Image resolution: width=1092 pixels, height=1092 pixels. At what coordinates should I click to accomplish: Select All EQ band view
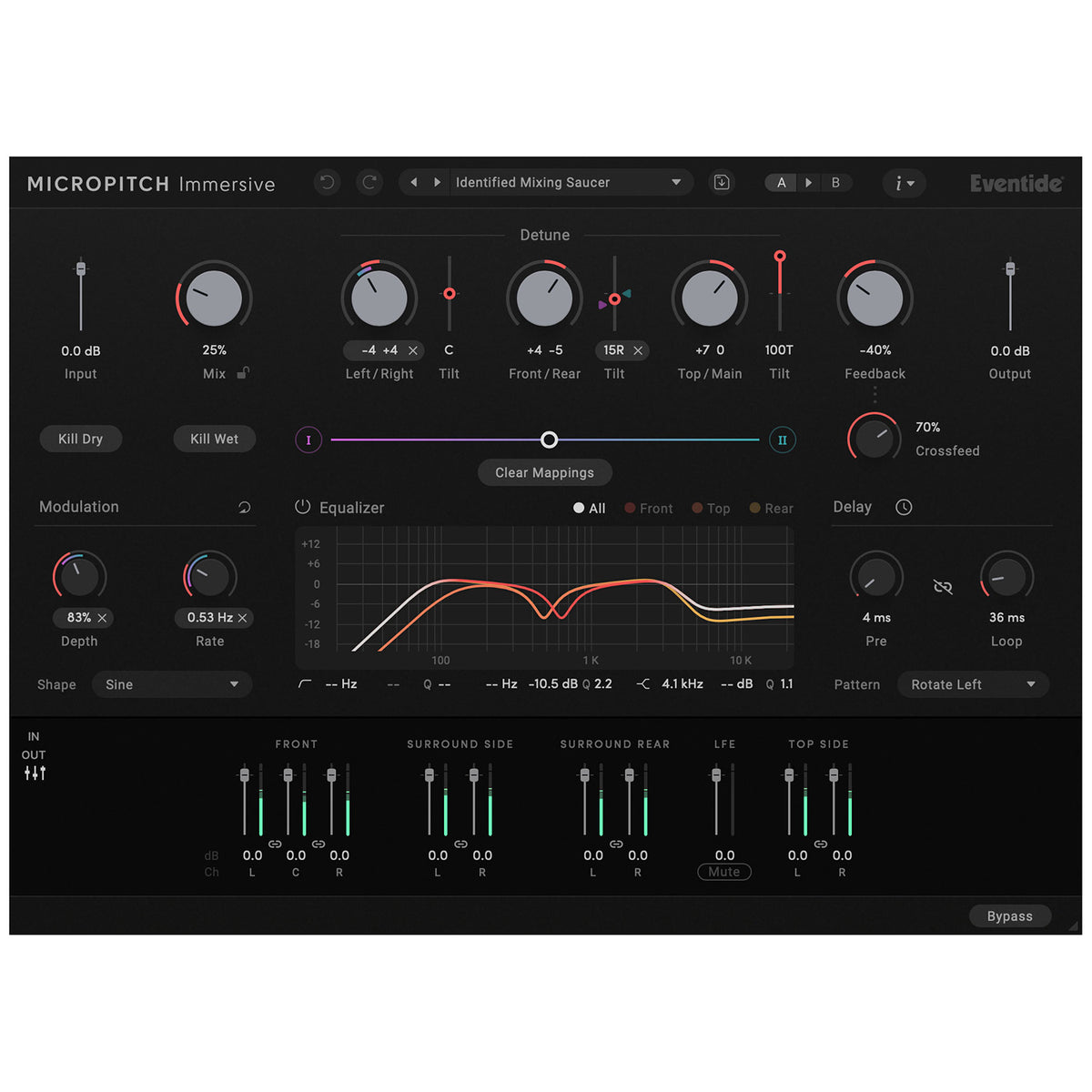(589, 509)
